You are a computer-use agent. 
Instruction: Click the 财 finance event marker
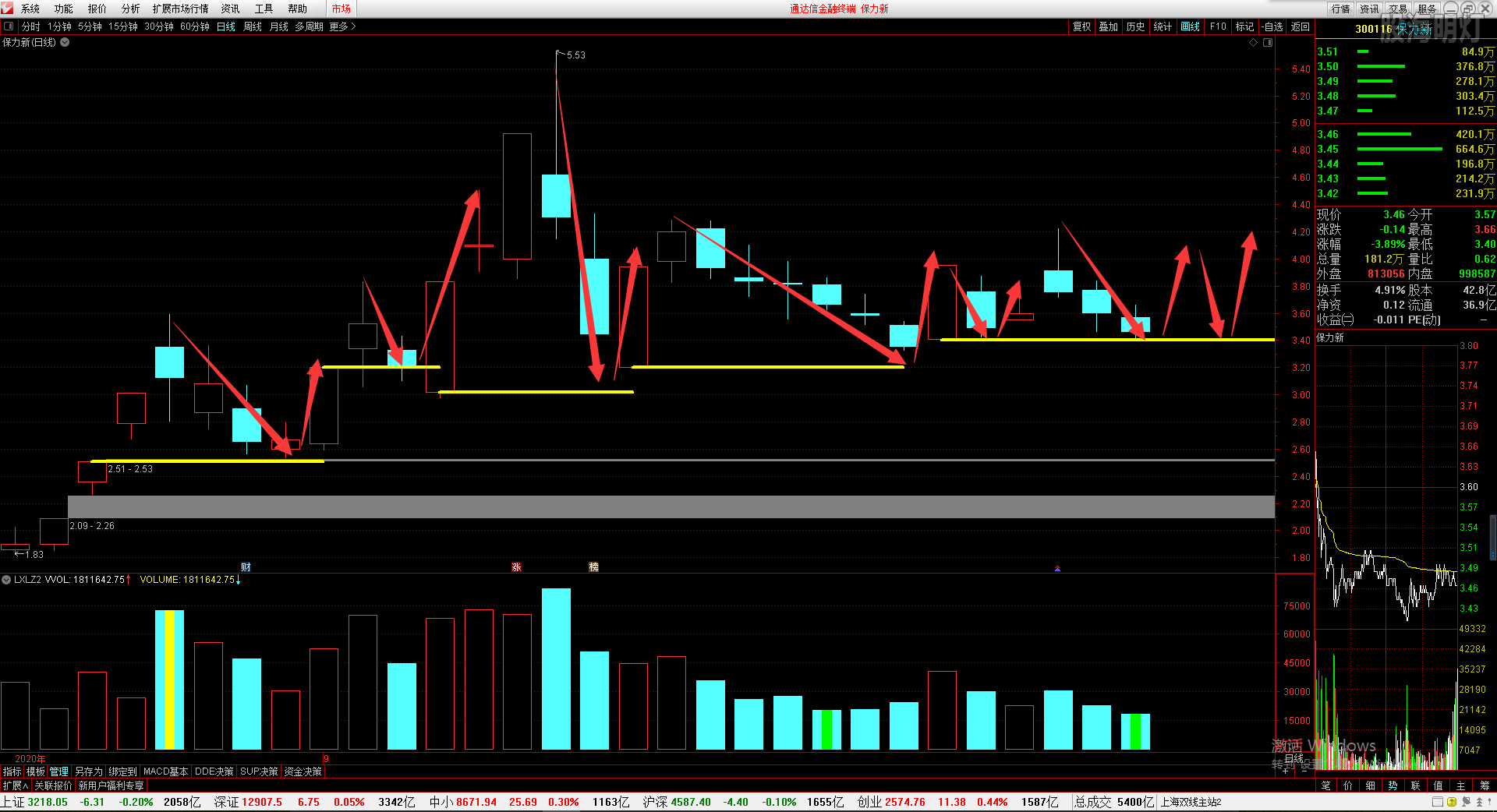[246, 567]
